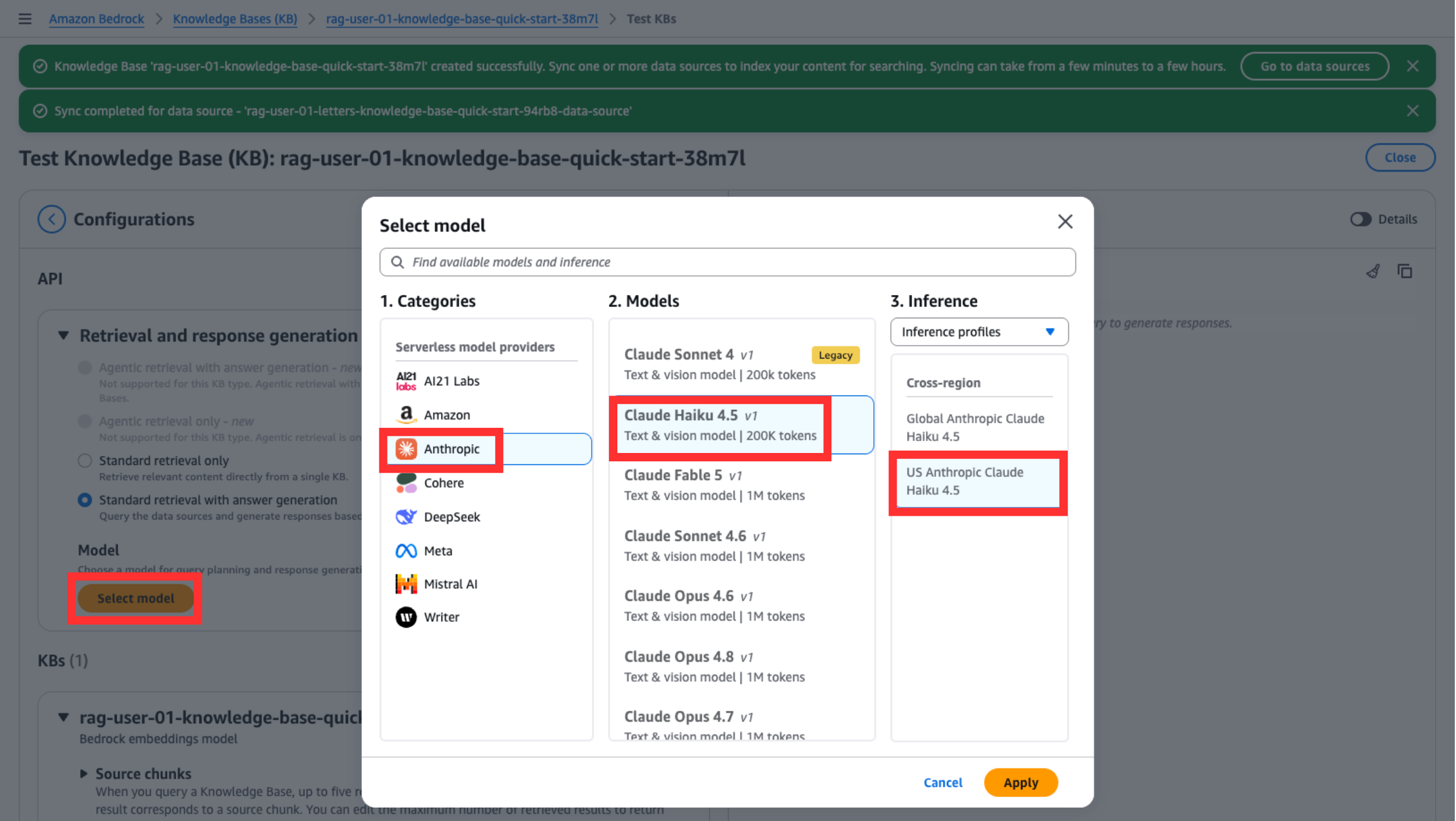Choose Global Anthropic Claude Haiku 4.5 profile
The width and height of the screenshot is (1456, 821).
(979, 427)
